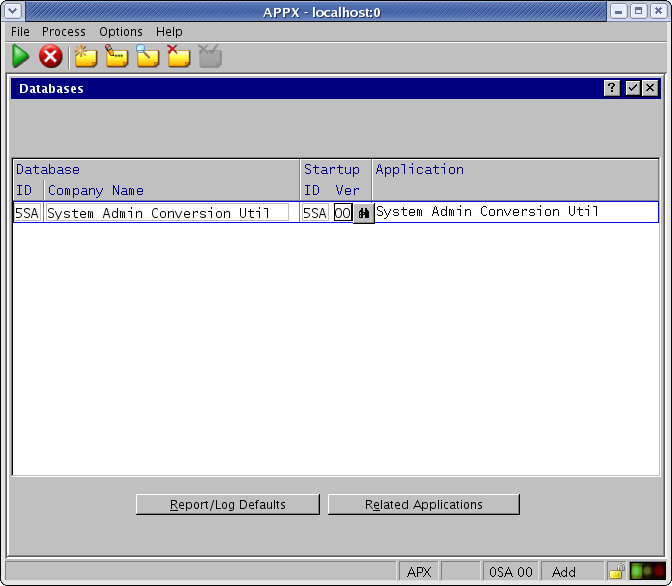This screenshot has width=672, height=586.
Task: Click the checkmark icon in Databases header
Action: [x=632, y=88]
